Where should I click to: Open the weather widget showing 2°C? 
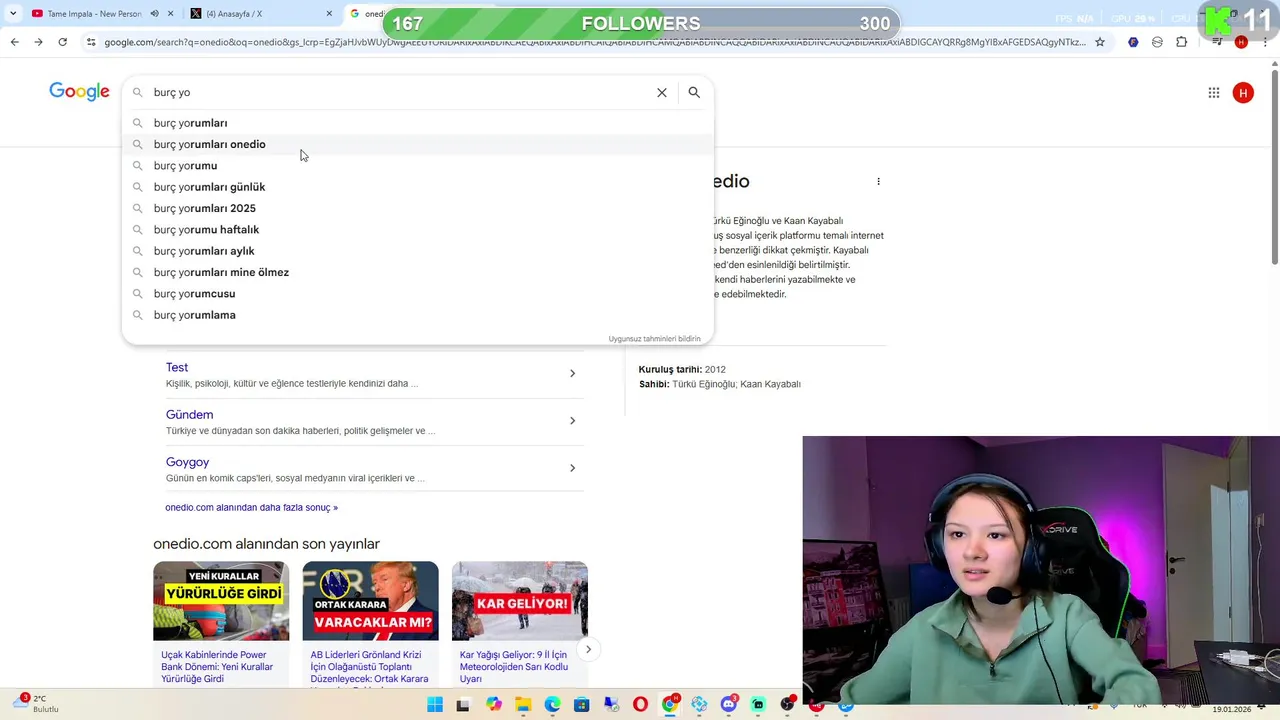click(x=37, y=704)
